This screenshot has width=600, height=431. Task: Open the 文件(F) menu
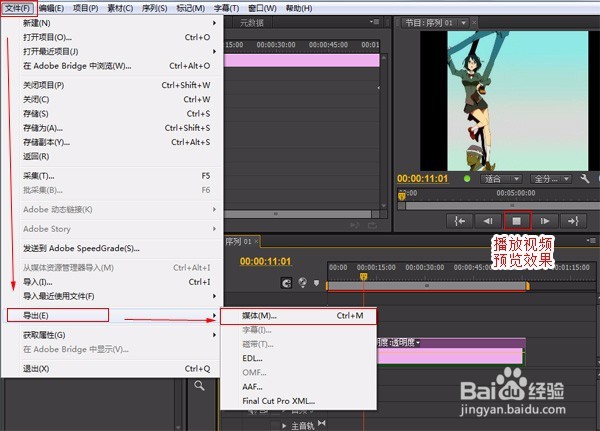pos(18,8)
